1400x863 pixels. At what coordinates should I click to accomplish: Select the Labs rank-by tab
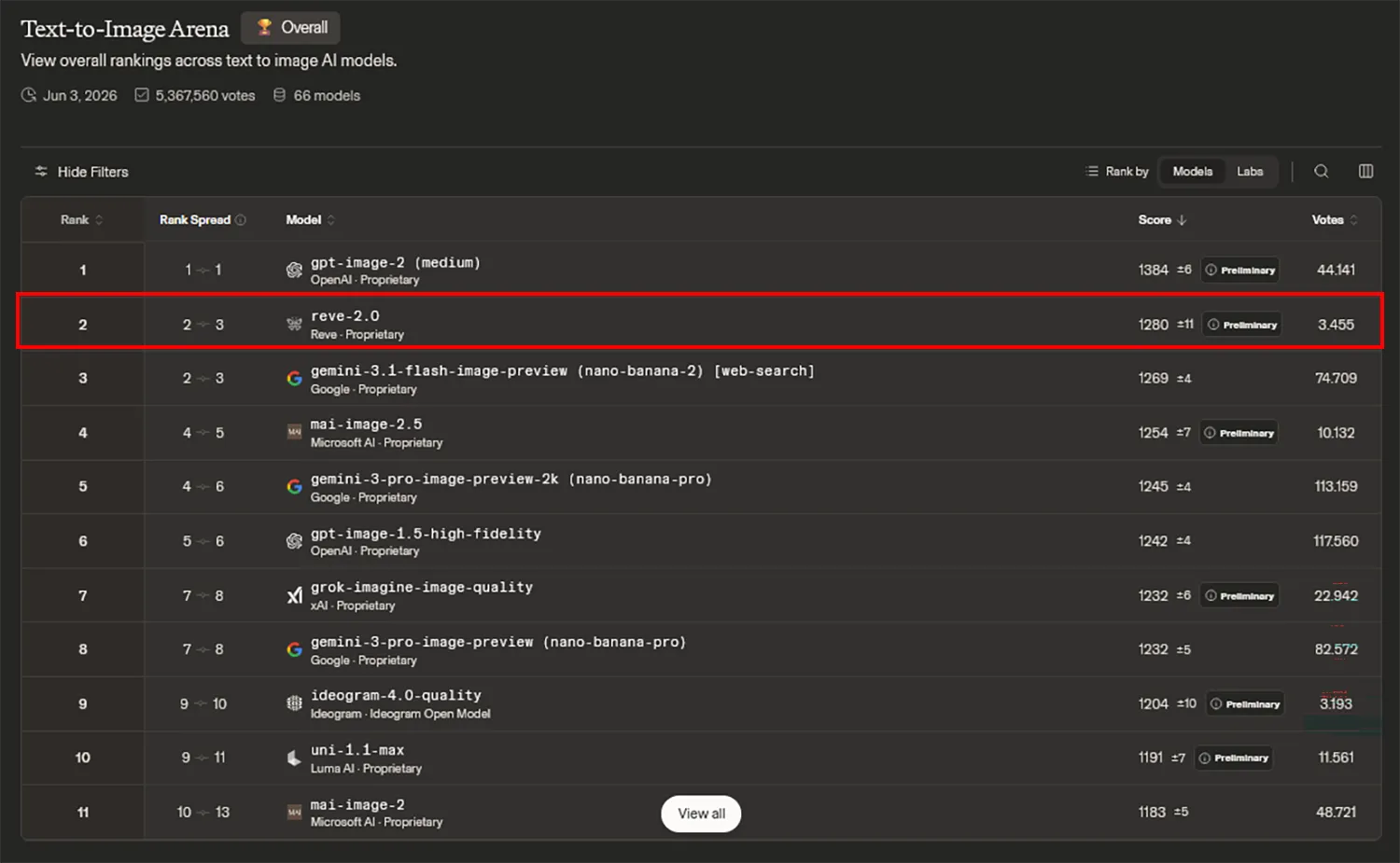[1250, 172]
